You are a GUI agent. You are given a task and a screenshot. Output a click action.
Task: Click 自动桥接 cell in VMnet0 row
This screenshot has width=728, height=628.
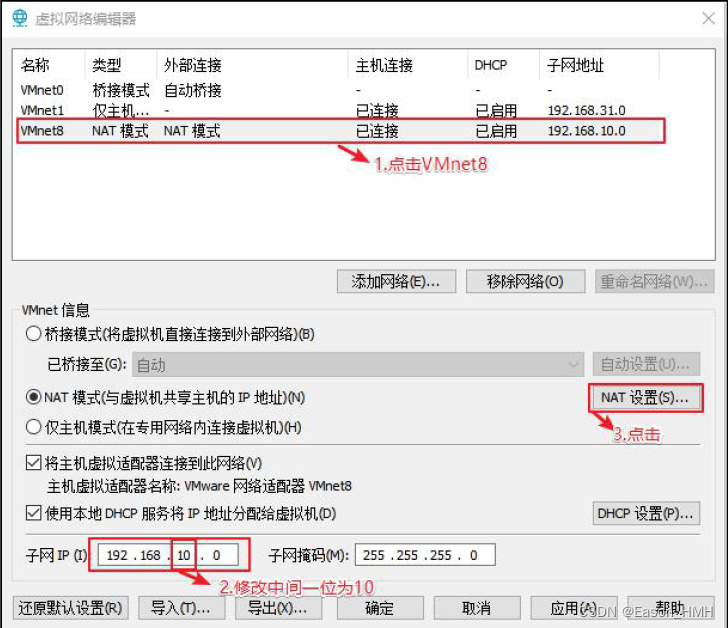tap(193, 90)
